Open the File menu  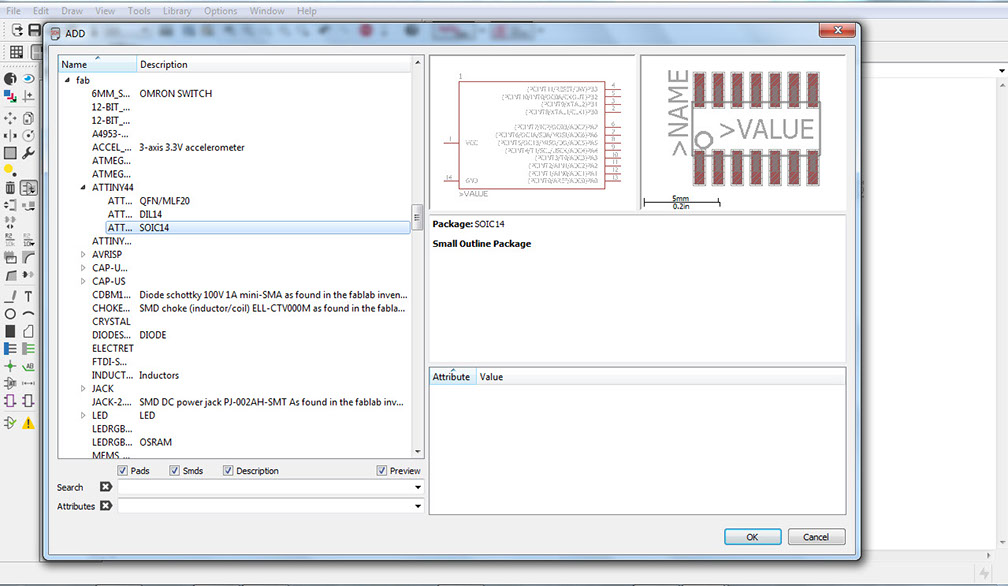(x=14, y=11)
